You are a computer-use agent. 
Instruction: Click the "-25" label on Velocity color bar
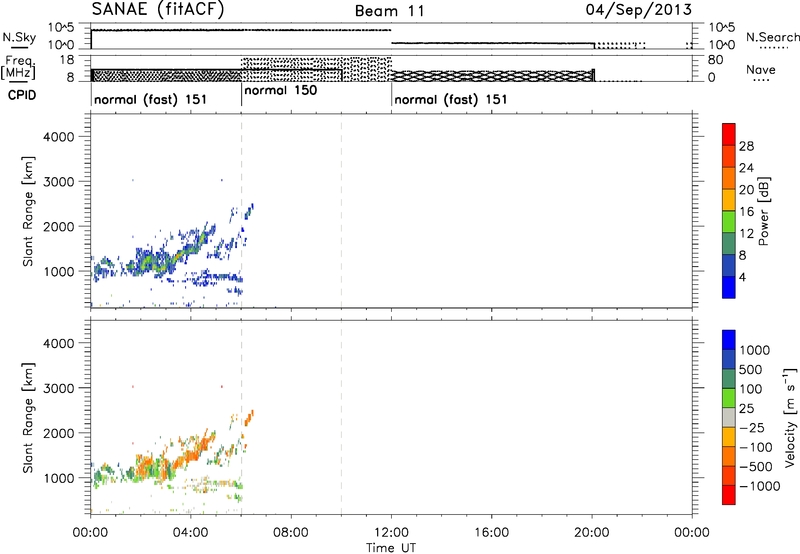pos(752,427)
